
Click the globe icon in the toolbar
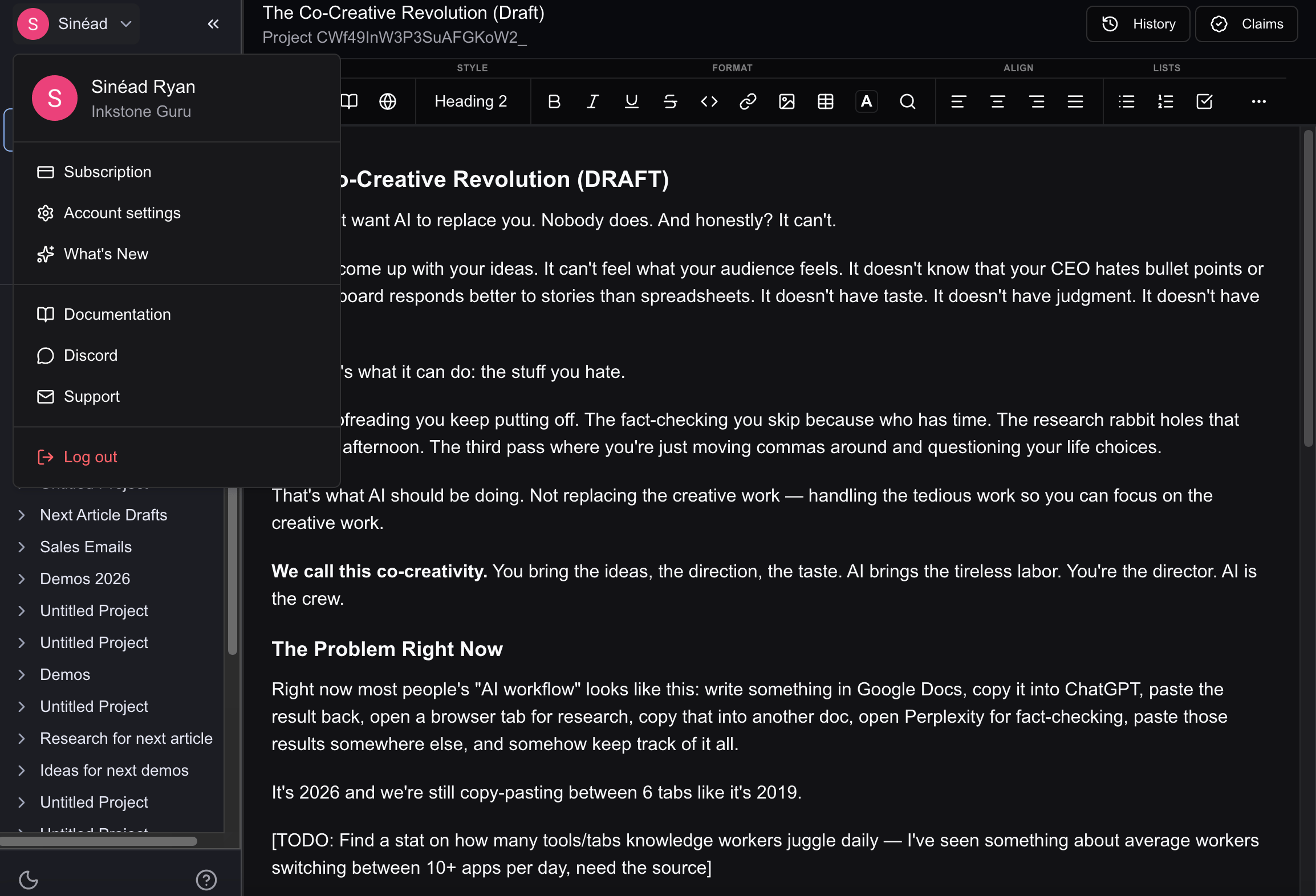pyautogui.click(x=388, y=101)
